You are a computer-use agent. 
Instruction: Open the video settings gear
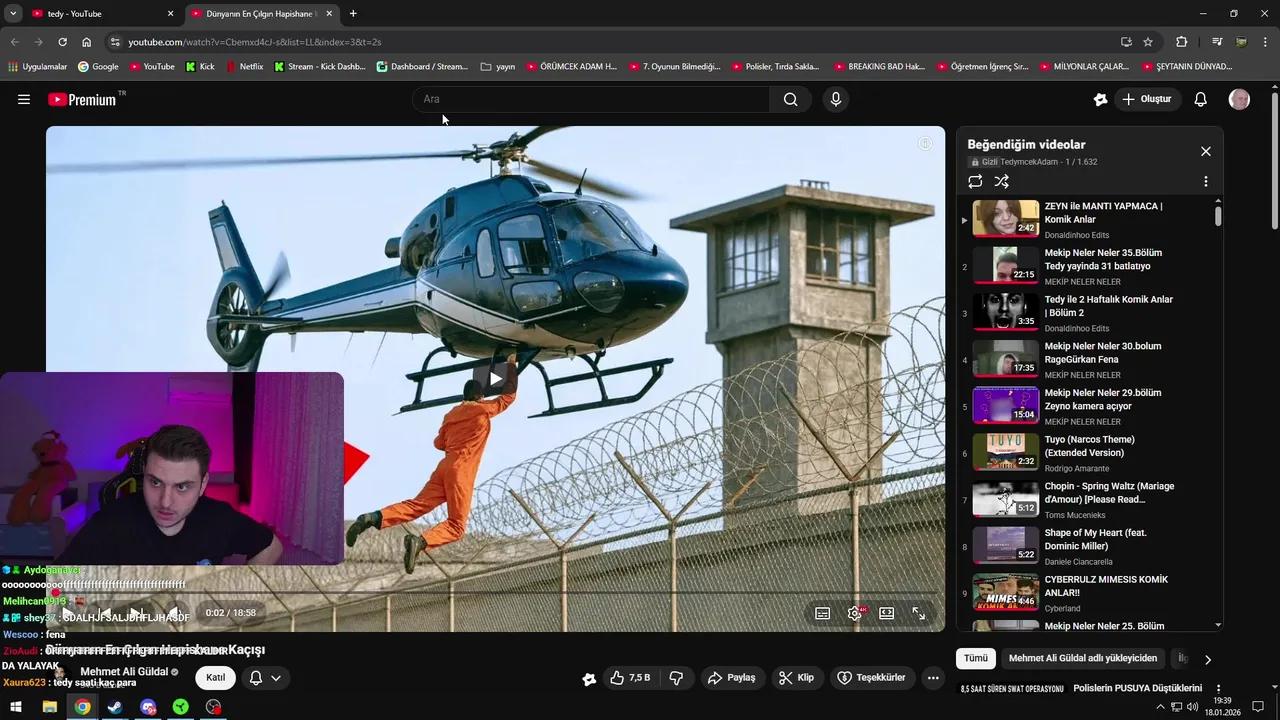pyautogui.click(x=855, y=613)
